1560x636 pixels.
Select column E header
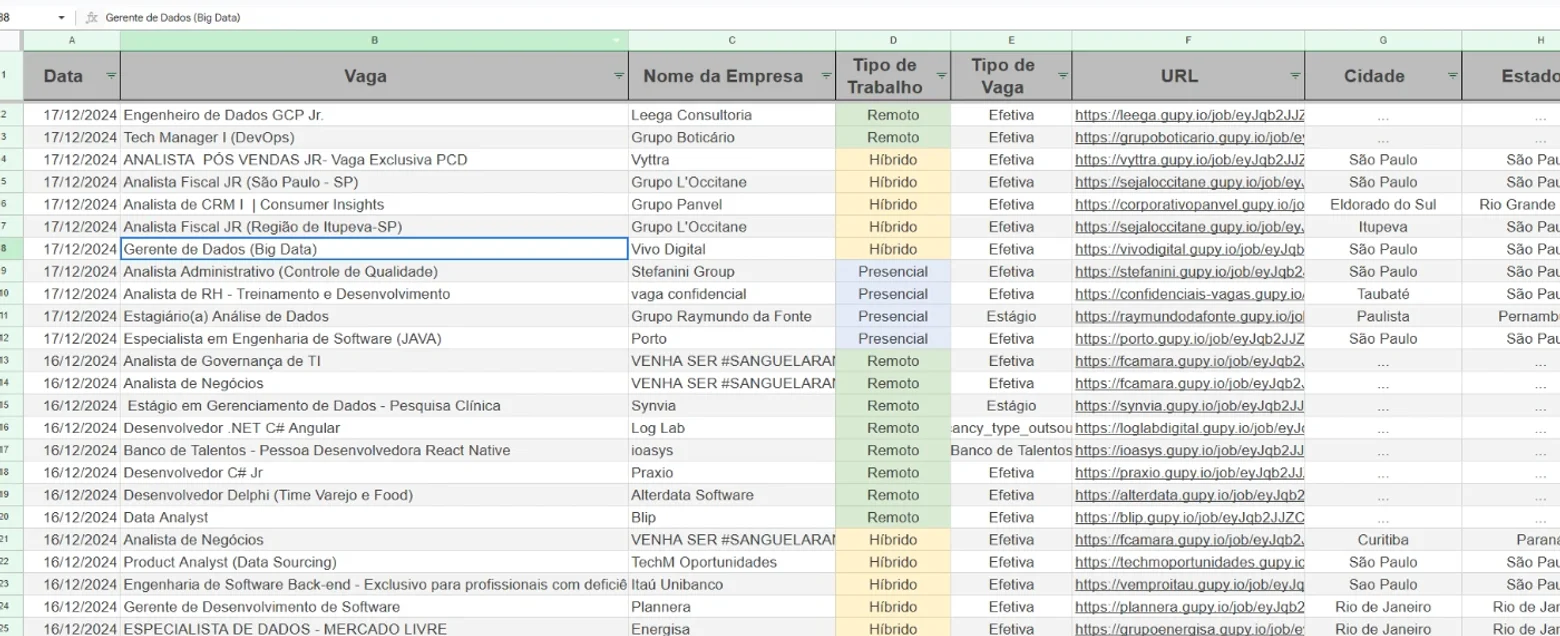coord(1011,40)
